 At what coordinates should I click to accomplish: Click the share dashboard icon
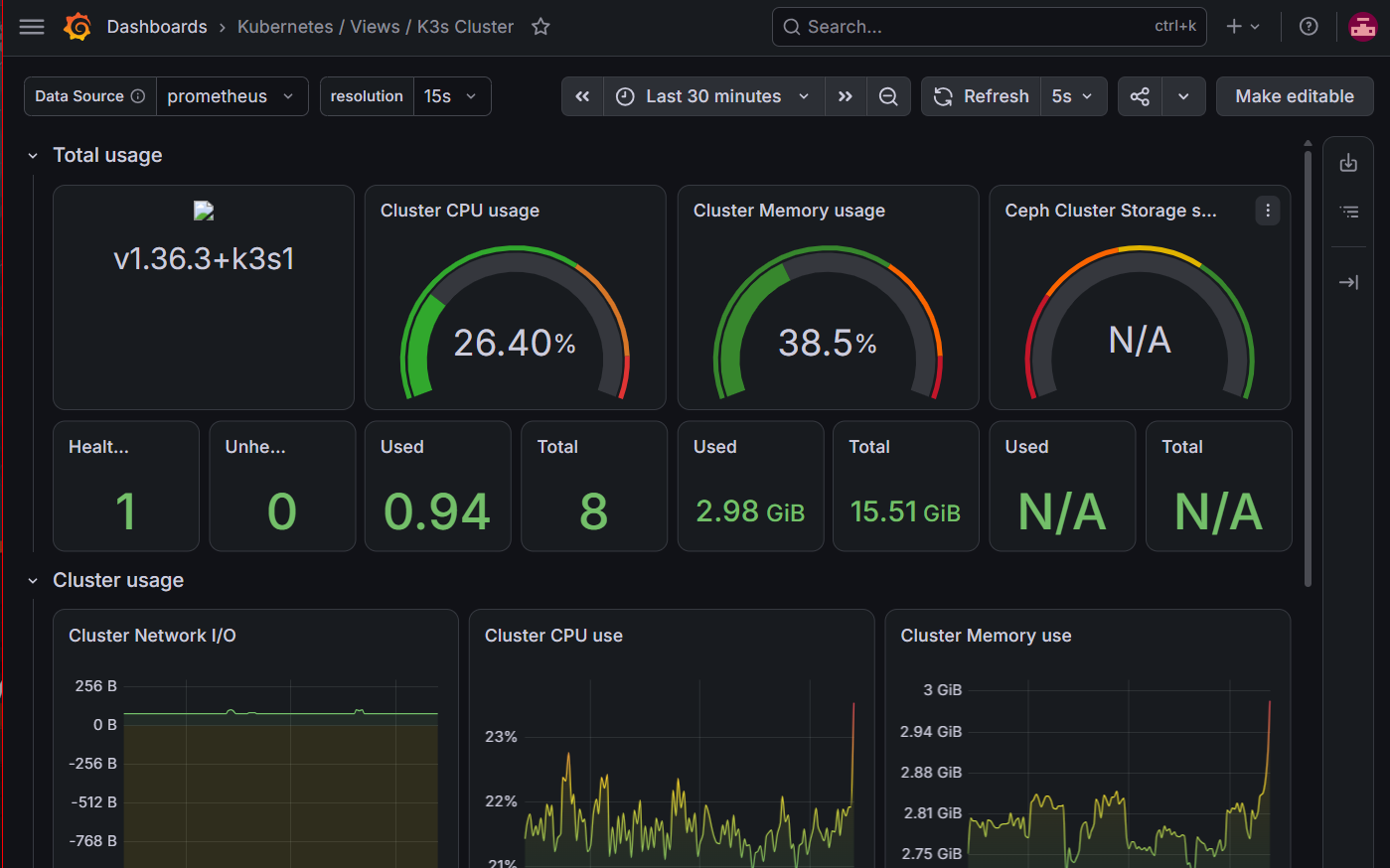click(1140, 96)
